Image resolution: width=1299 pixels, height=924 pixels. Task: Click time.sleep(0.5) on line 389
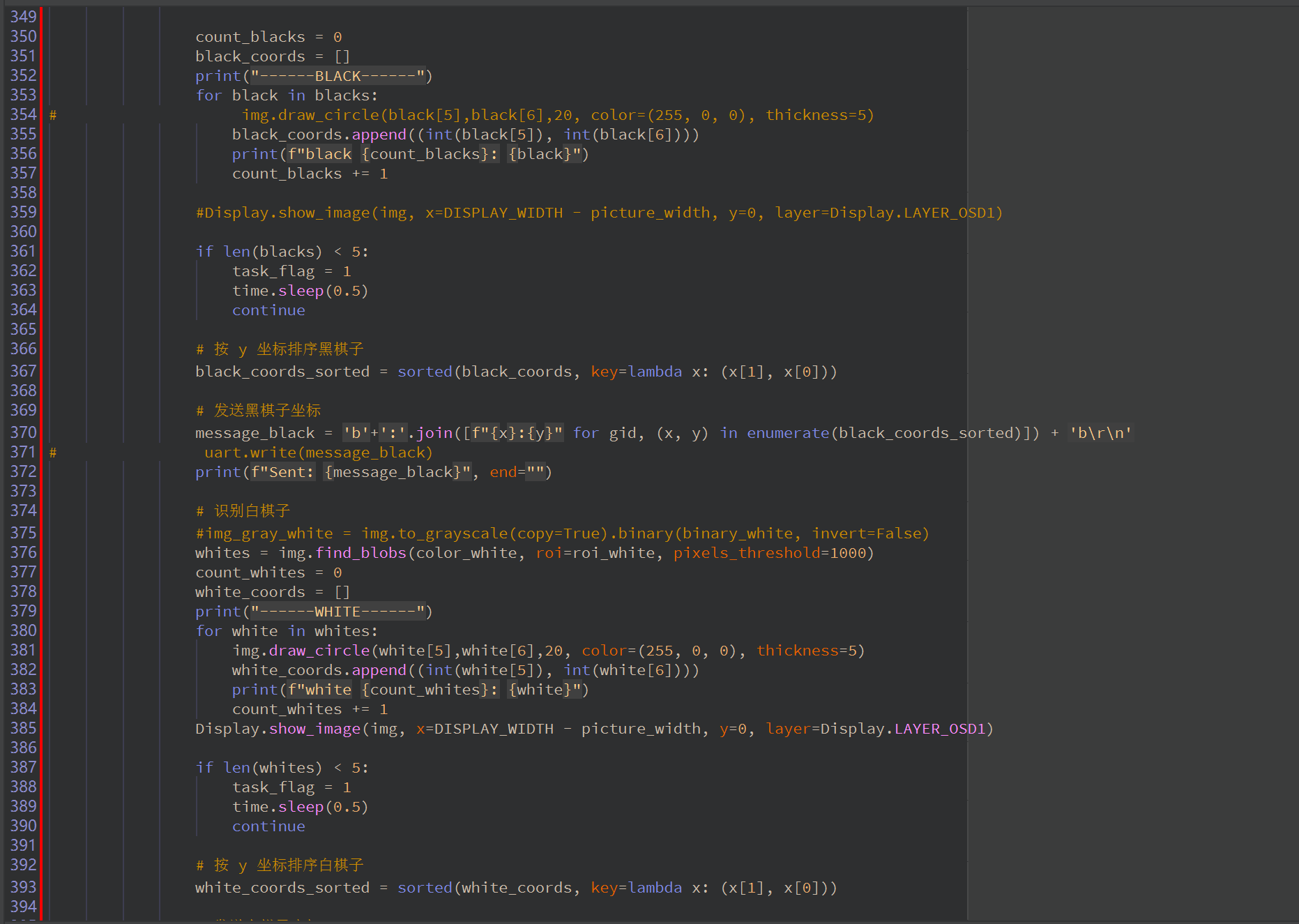pyautogui.click(x=300, y=807)
